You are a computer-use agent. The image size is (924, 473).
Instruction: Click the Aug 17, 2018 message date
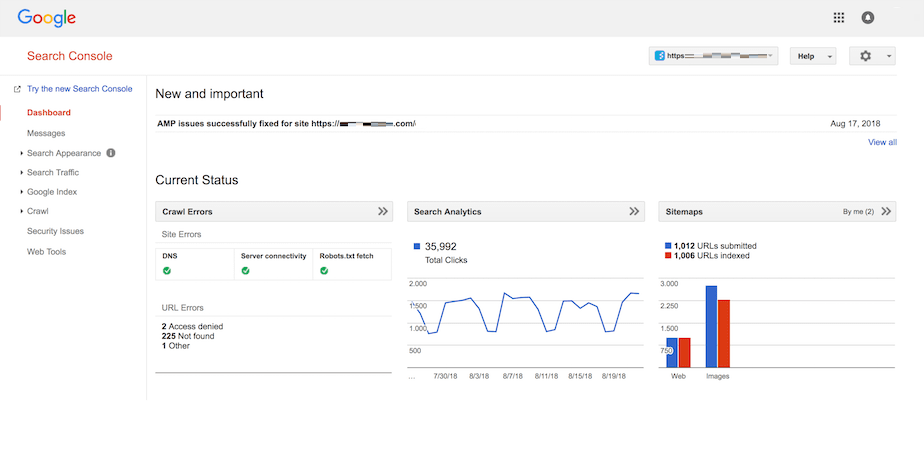tap(855, 124)
